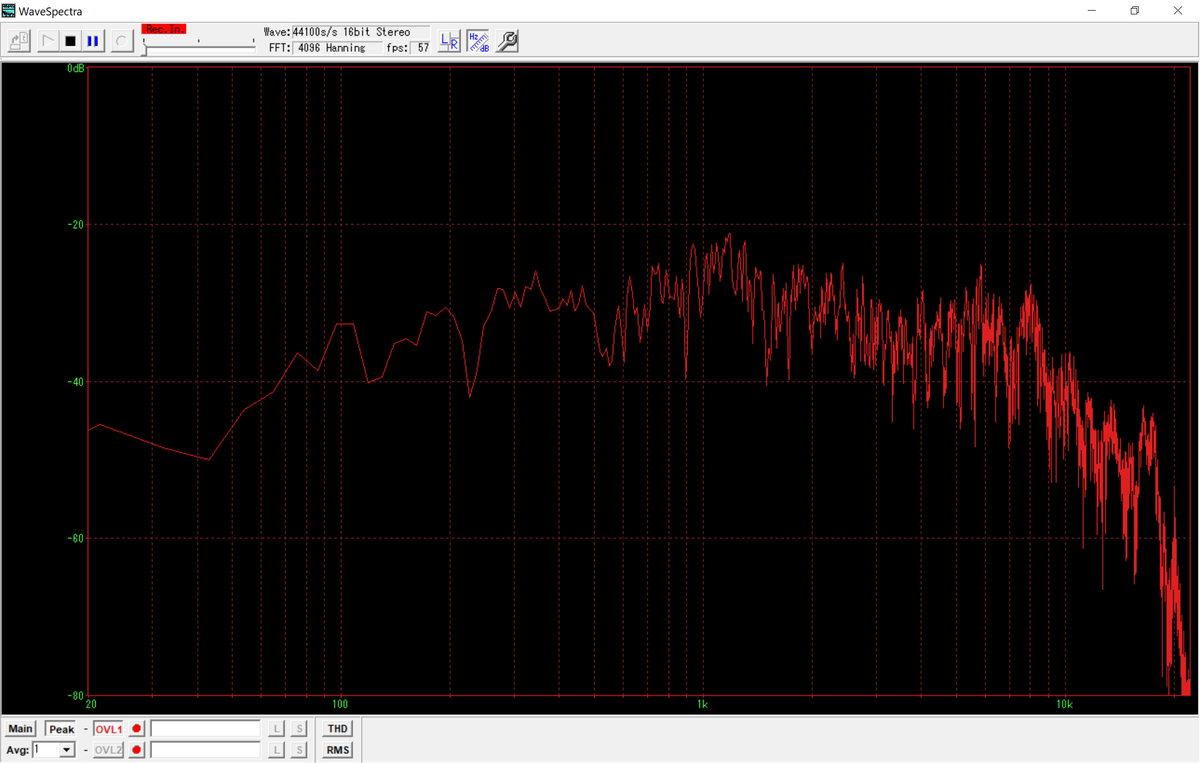1200x763 pixels.
Task: Click the WaveSpectra title bar app icon
Action: 9,10
